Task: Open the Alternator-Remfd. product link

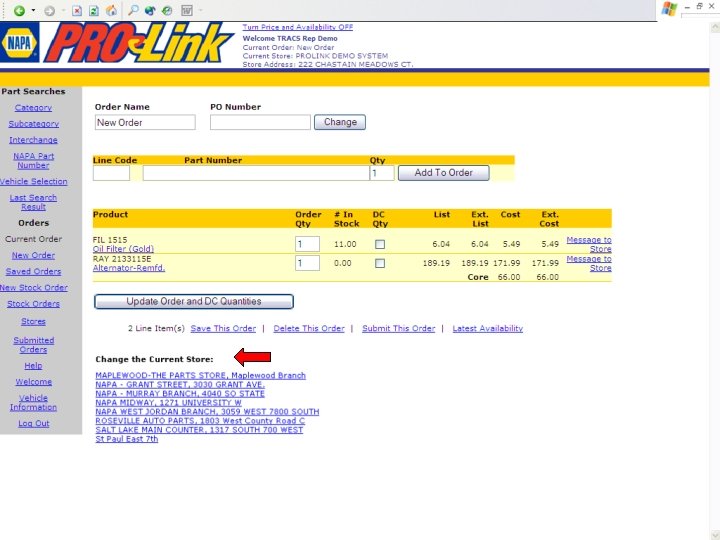Action: (129, 268)
